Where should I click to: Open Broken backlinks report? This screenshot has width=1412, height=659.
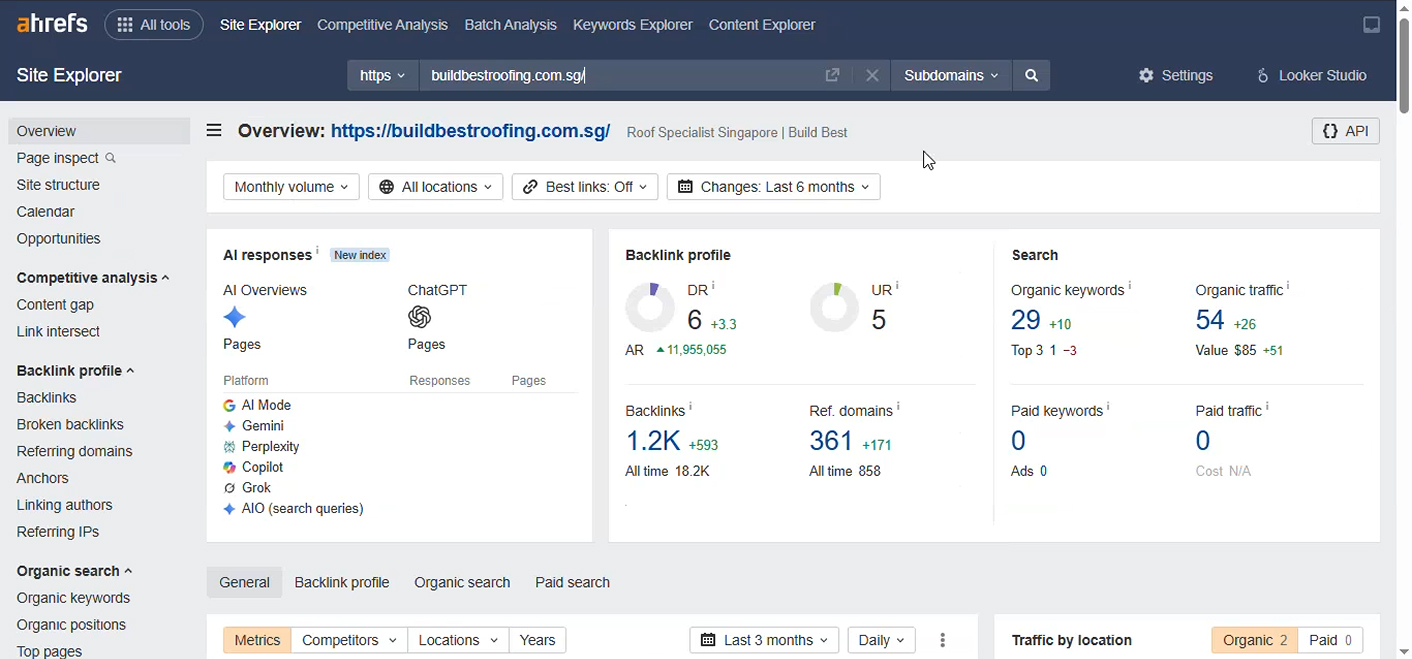(70, 425)
